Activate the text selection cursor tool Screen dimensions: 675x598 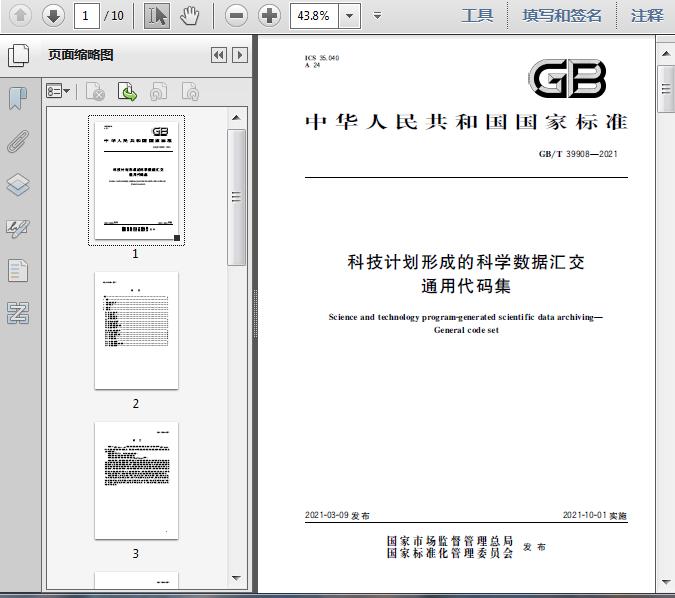pos(157,16)
